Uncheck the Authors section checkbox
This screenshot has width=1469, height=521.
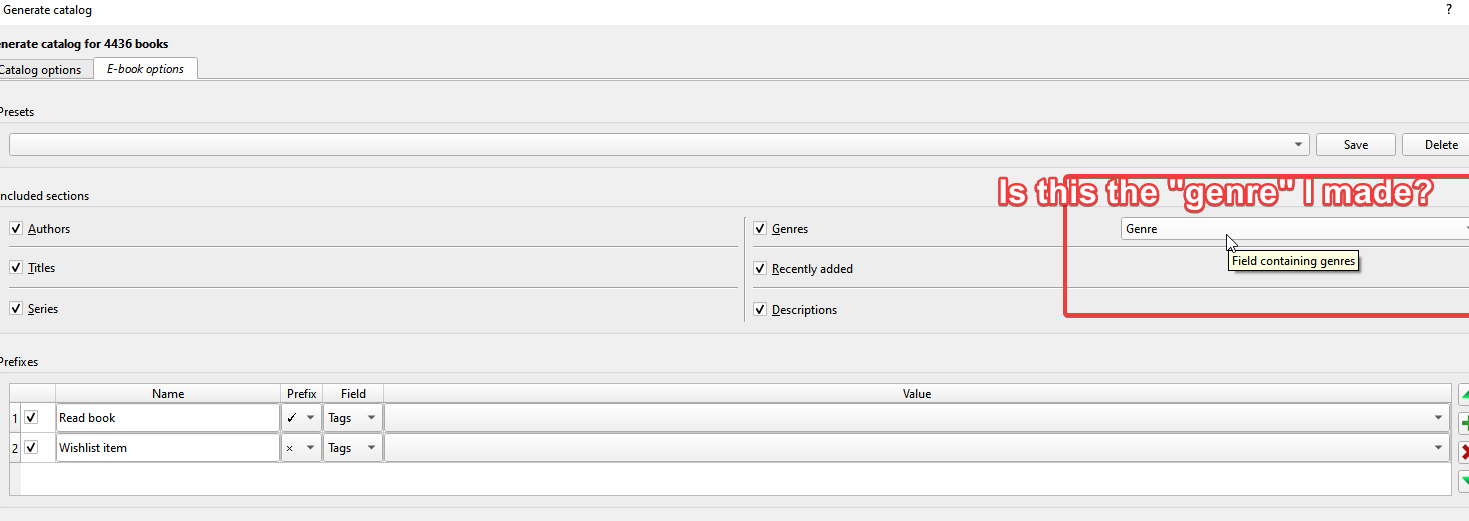(16, 229)
